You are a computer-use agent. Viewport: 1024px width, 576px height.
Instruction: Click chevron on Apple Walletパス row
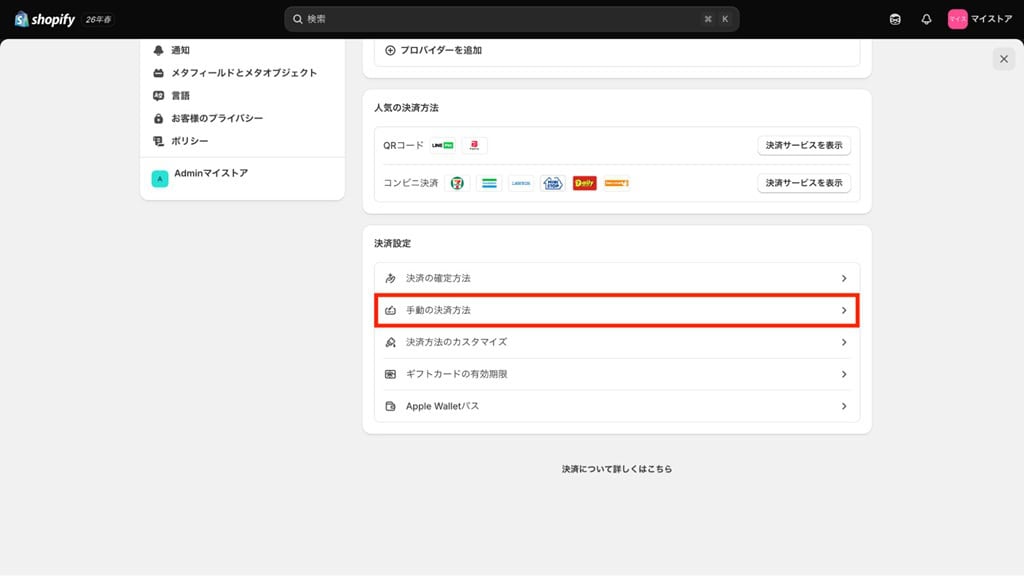tap(844, 406)
